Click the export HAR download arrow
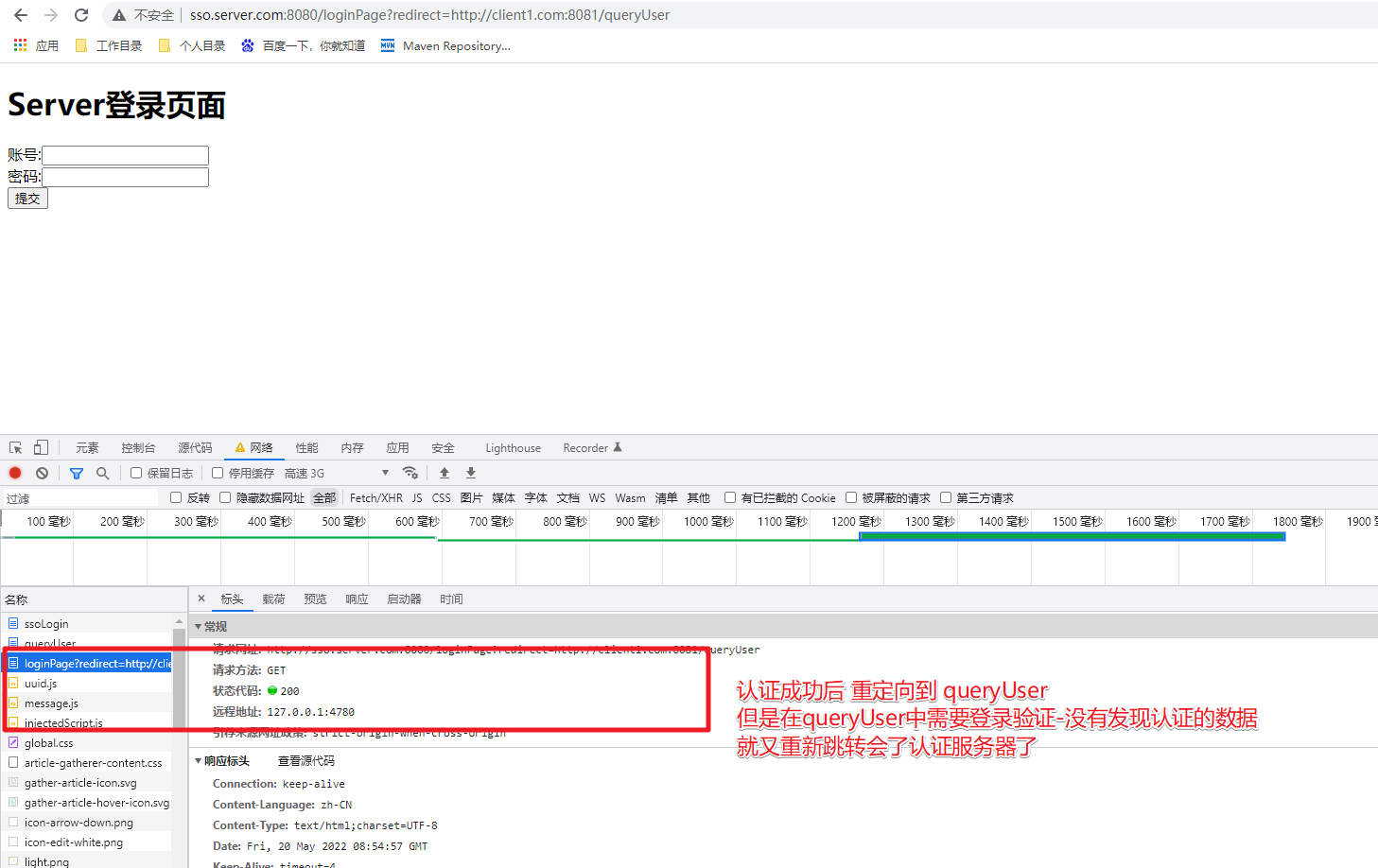Viewport: 1378px width, 868px height. pyautogui.click(x=471, y=473)
